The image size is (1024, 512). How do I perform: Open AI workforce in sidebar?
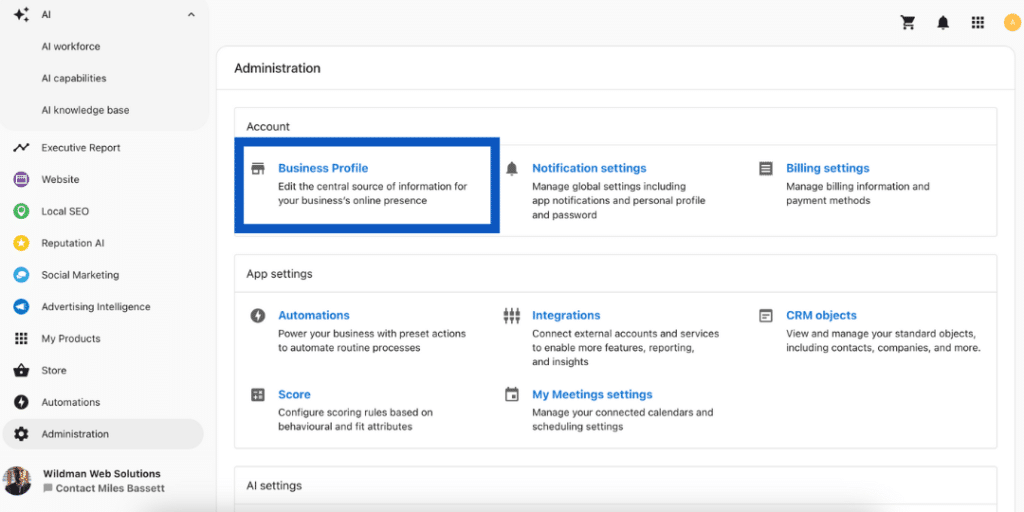click(71, 46)
